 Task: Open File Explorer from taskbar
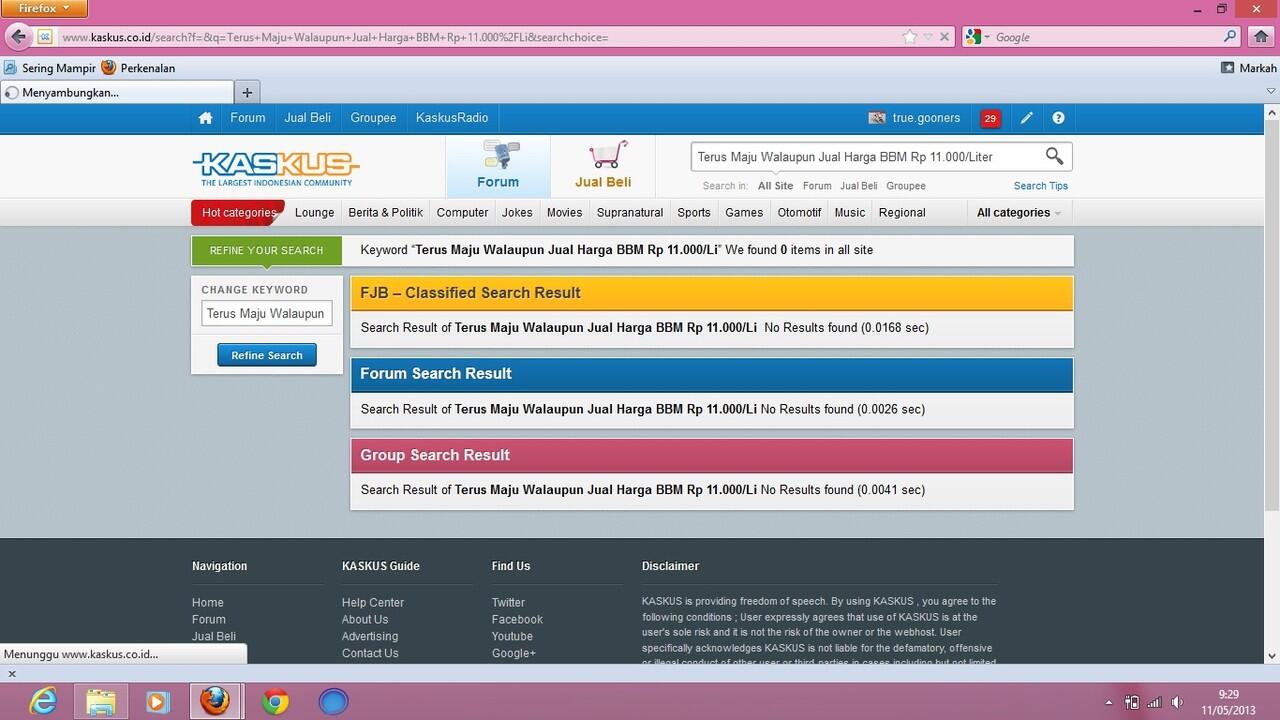[x=100, y=701]
